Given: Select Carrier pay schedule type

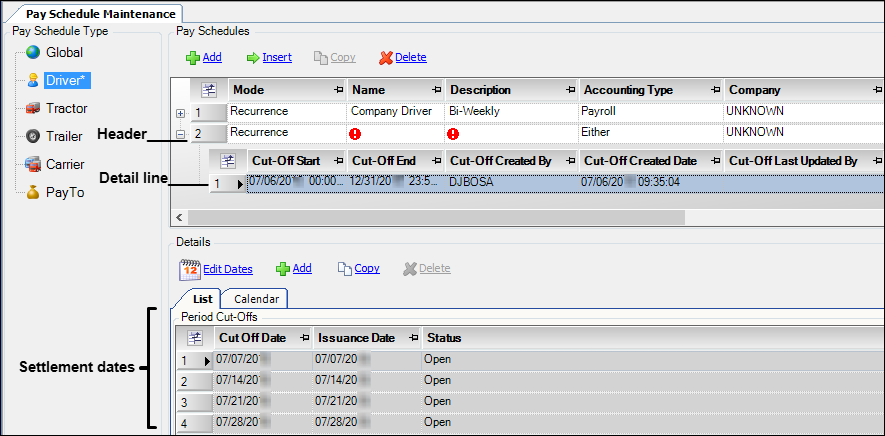Looking at the screenshot, I should tap(65, 164).
